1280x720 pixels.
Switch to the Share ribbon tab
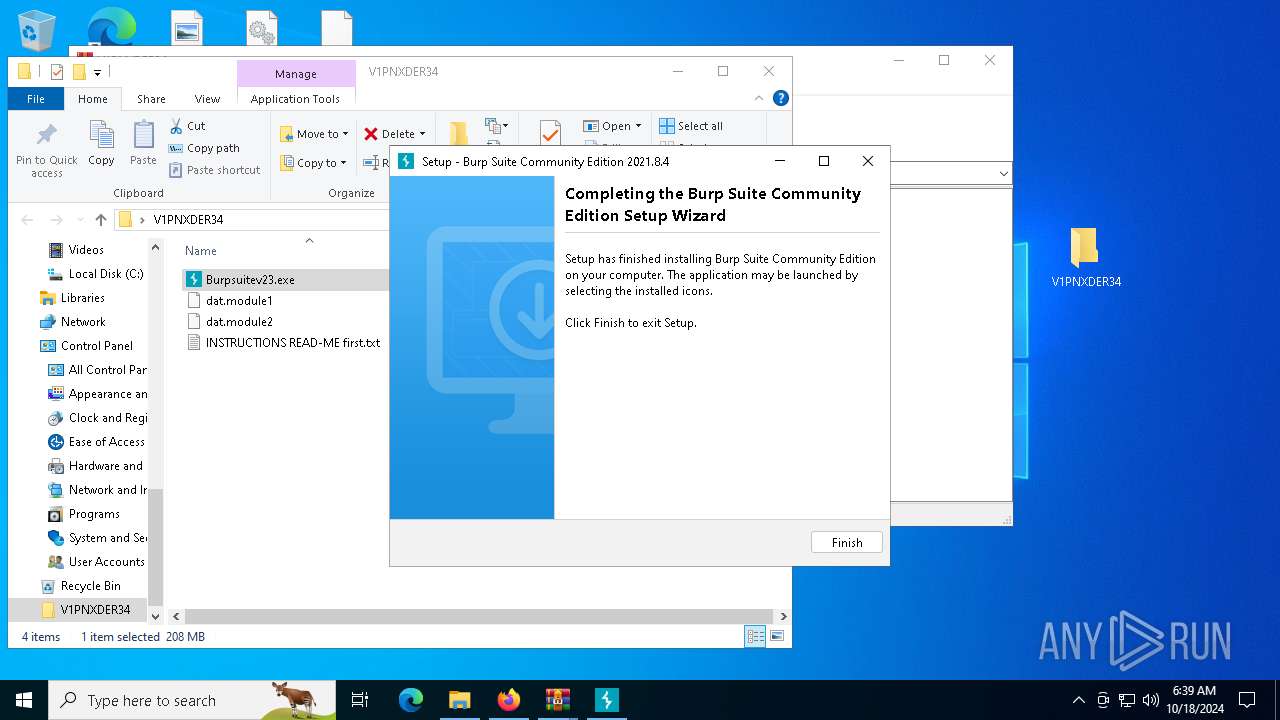(151, 99)
